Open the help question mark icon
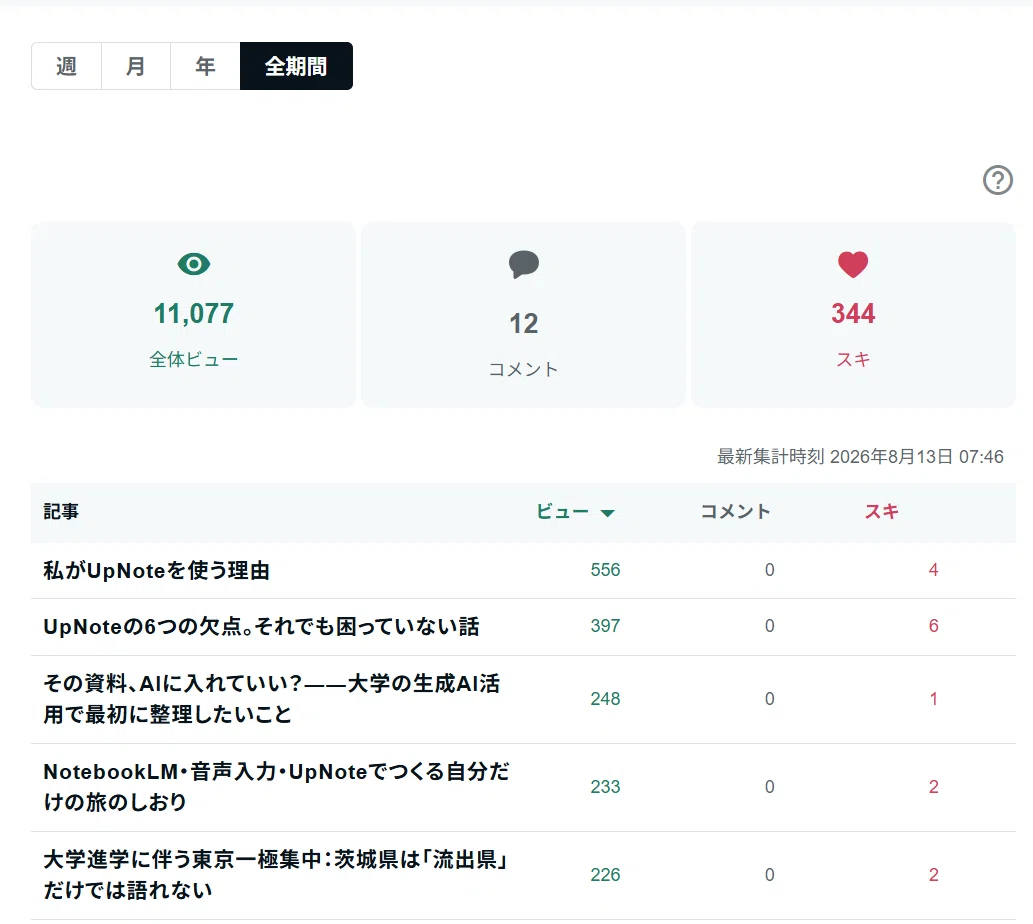 pyautogui.click(x=997, y=180)
